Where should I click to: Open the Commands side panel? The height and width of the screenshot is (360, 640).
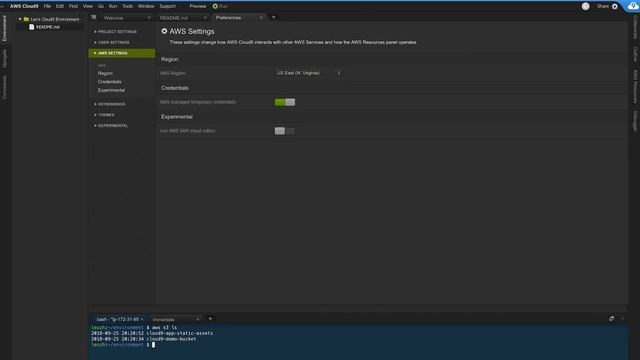tap(4, 87)
